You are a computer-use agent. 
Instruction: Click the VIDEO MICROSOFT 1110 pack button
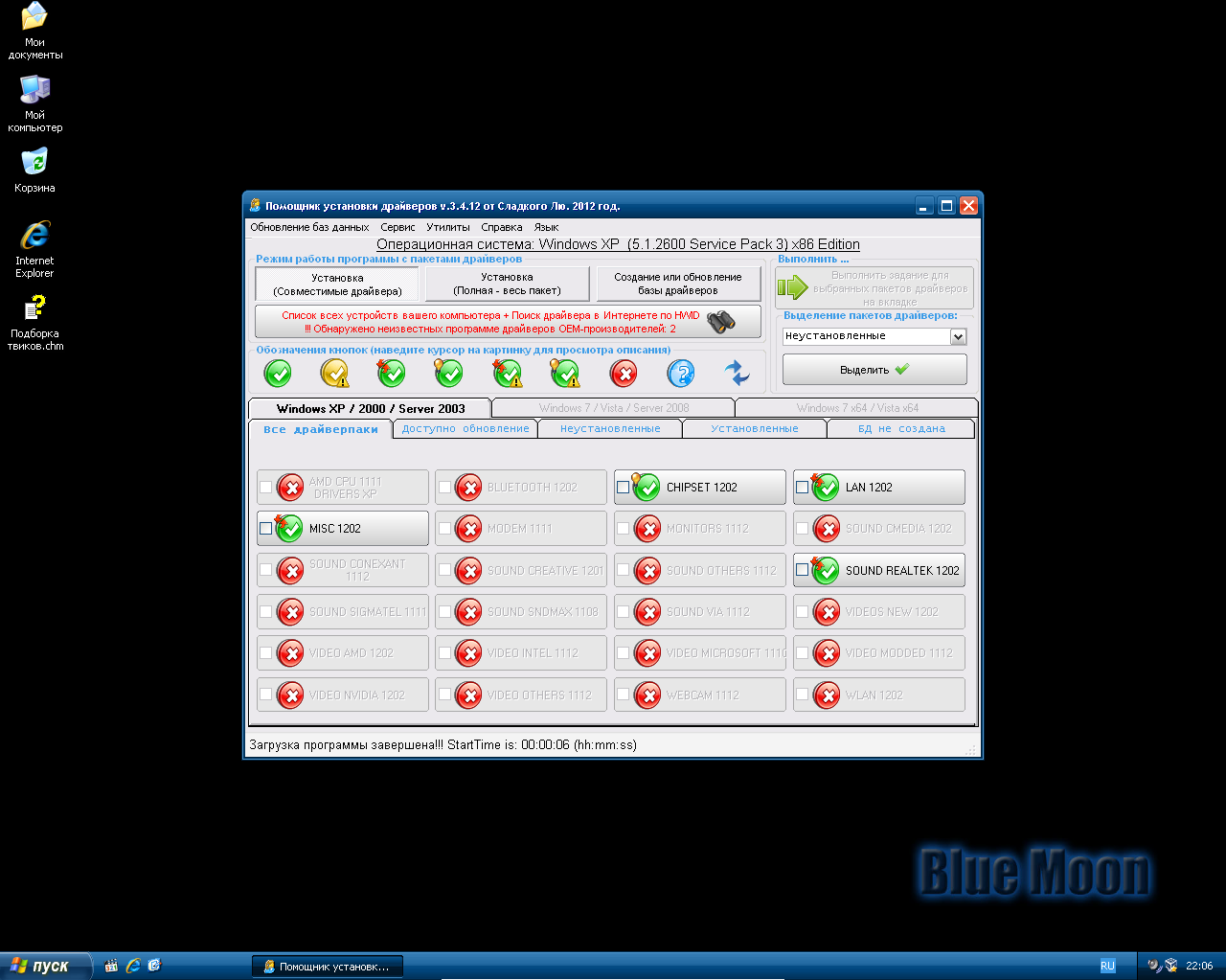click(700, 653)
